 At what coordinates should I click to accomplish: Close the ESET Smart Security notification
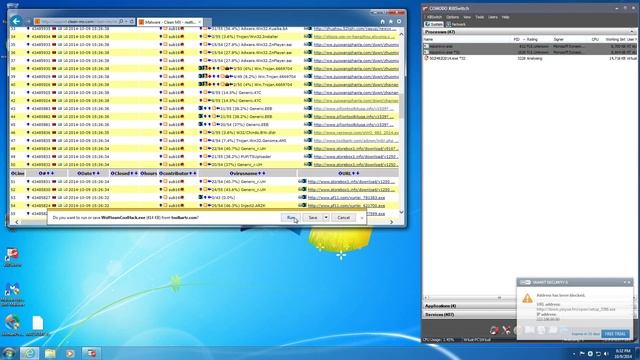pos(629,282)
